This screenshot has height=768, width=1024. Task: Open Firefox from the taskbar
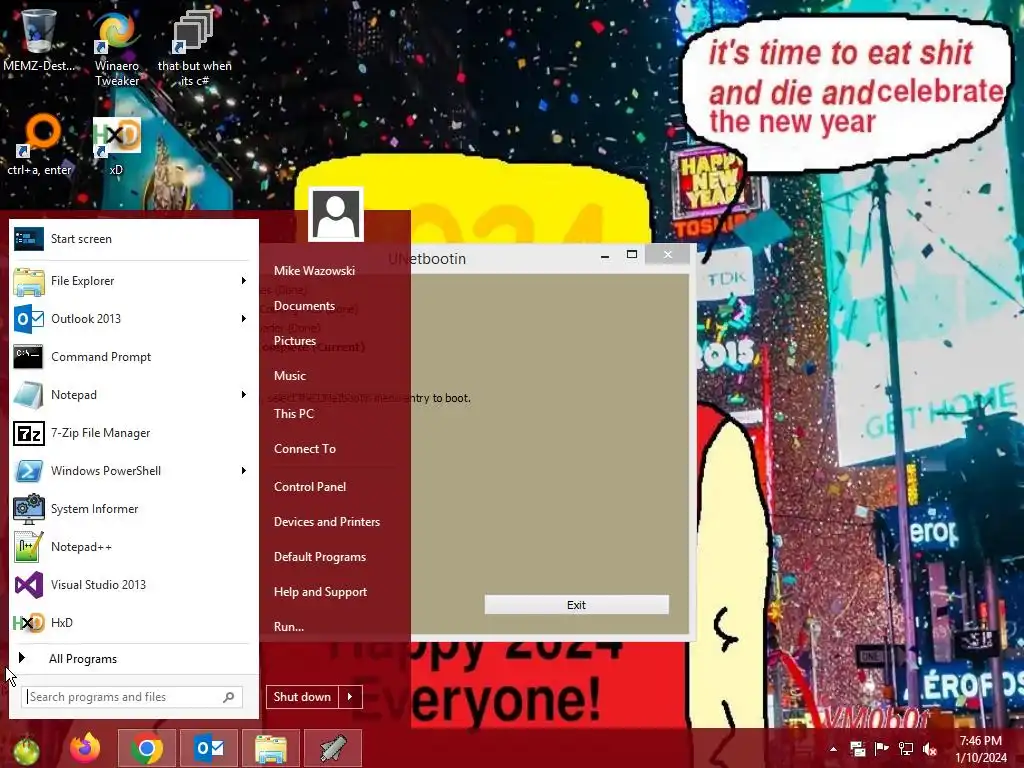coord(85,748)
